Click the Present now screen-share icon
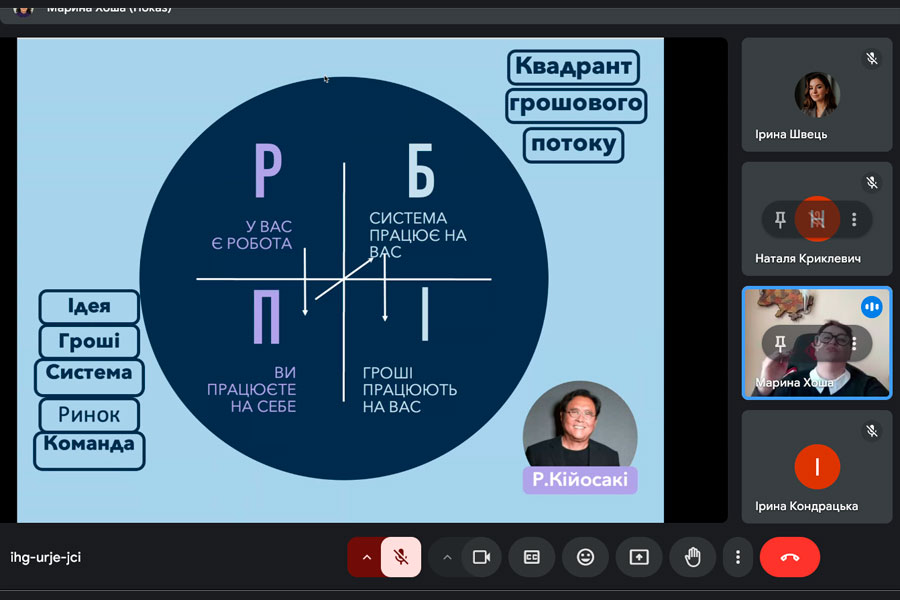Screen dimensions: 900x600 pos(639,557)
